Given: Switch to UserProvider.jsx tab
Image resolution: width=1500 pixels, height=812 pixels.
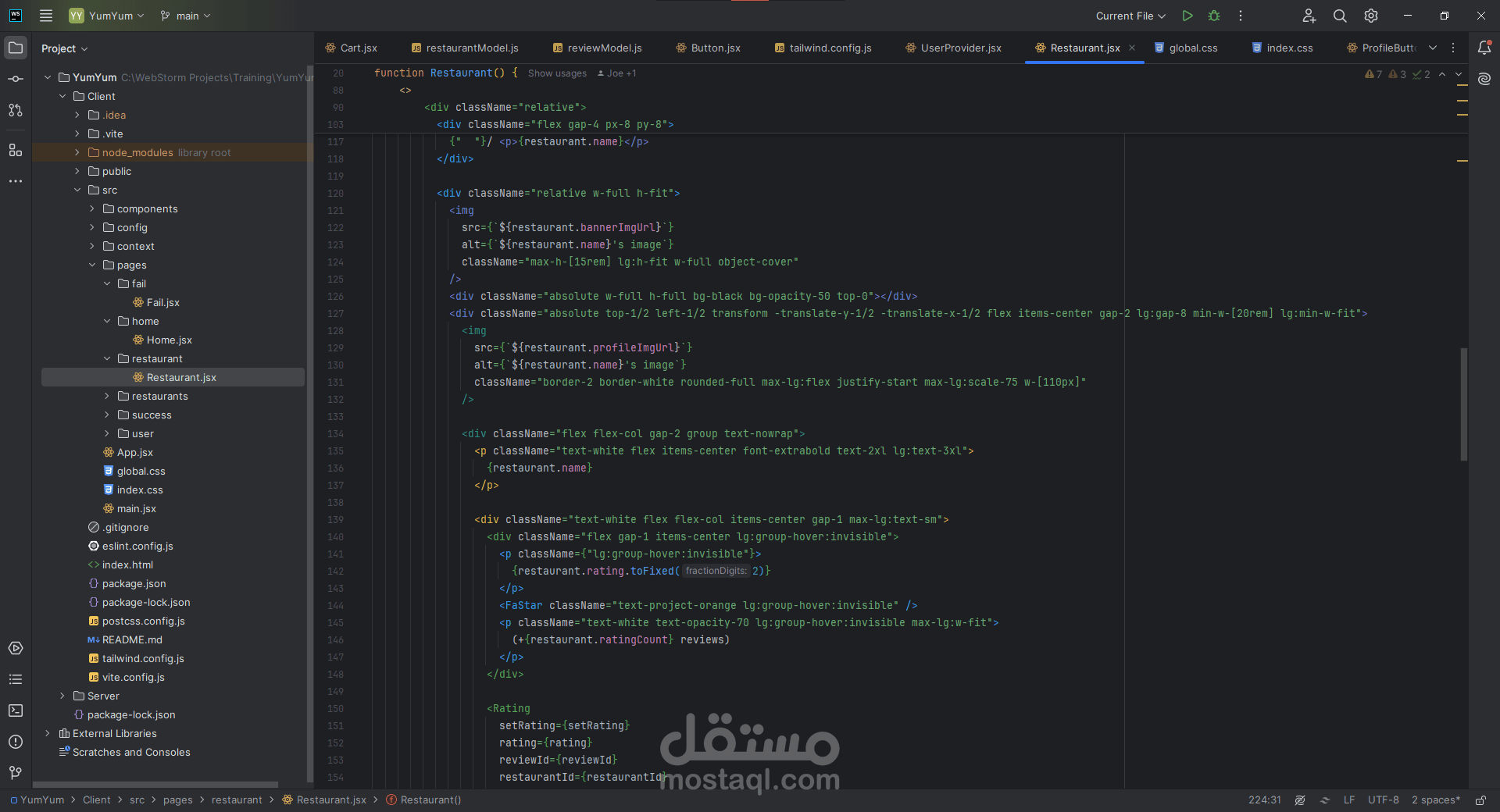Looking at the screenshot, I should tap(954, 48).
